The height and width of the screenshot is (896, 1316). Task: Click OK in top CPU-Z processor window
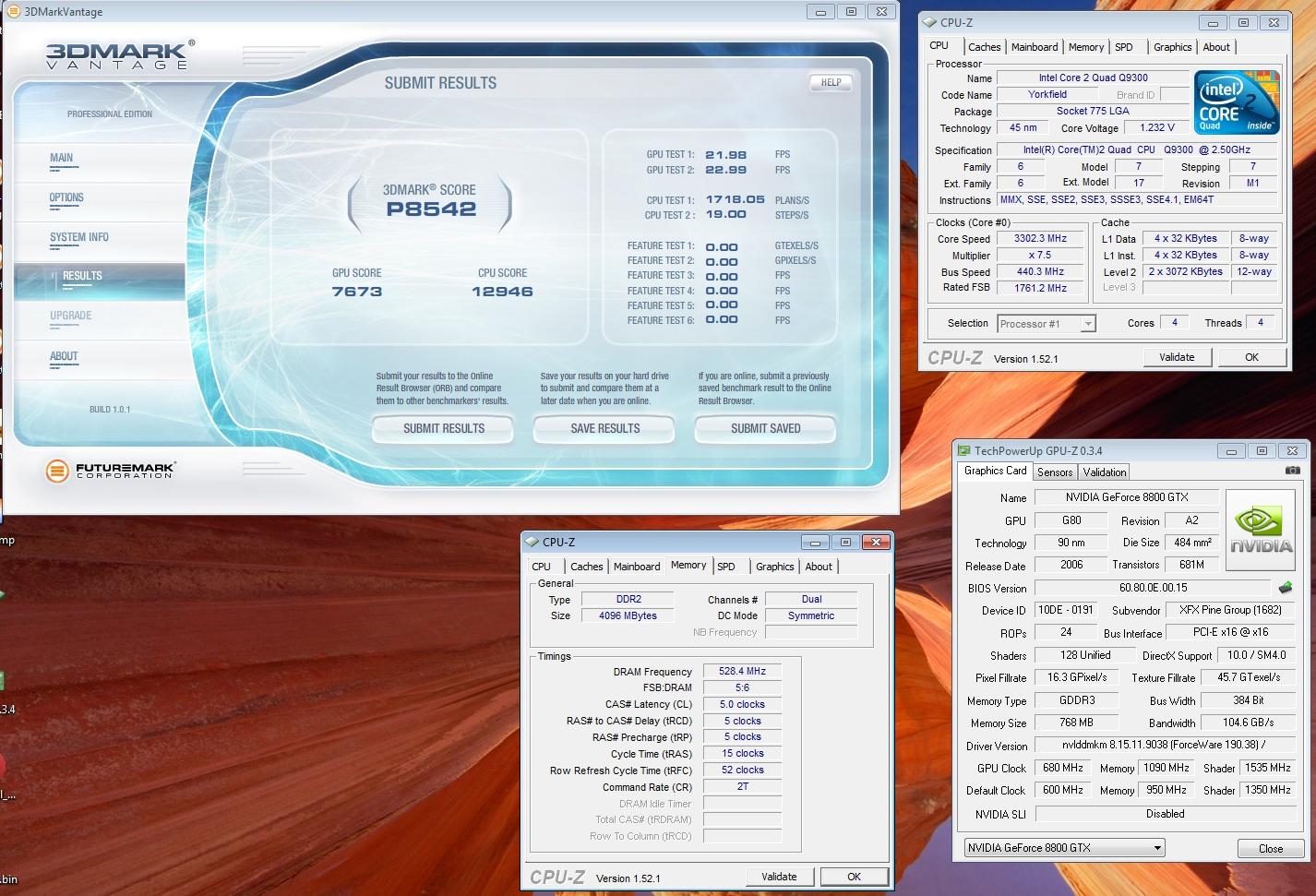point(1251,357)
